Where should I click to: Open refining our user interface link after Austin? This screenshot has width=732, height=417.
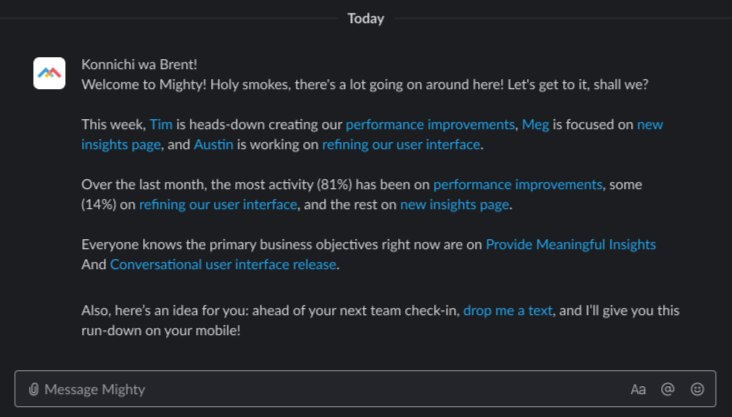pyautogui.click(x=402, y=145)
